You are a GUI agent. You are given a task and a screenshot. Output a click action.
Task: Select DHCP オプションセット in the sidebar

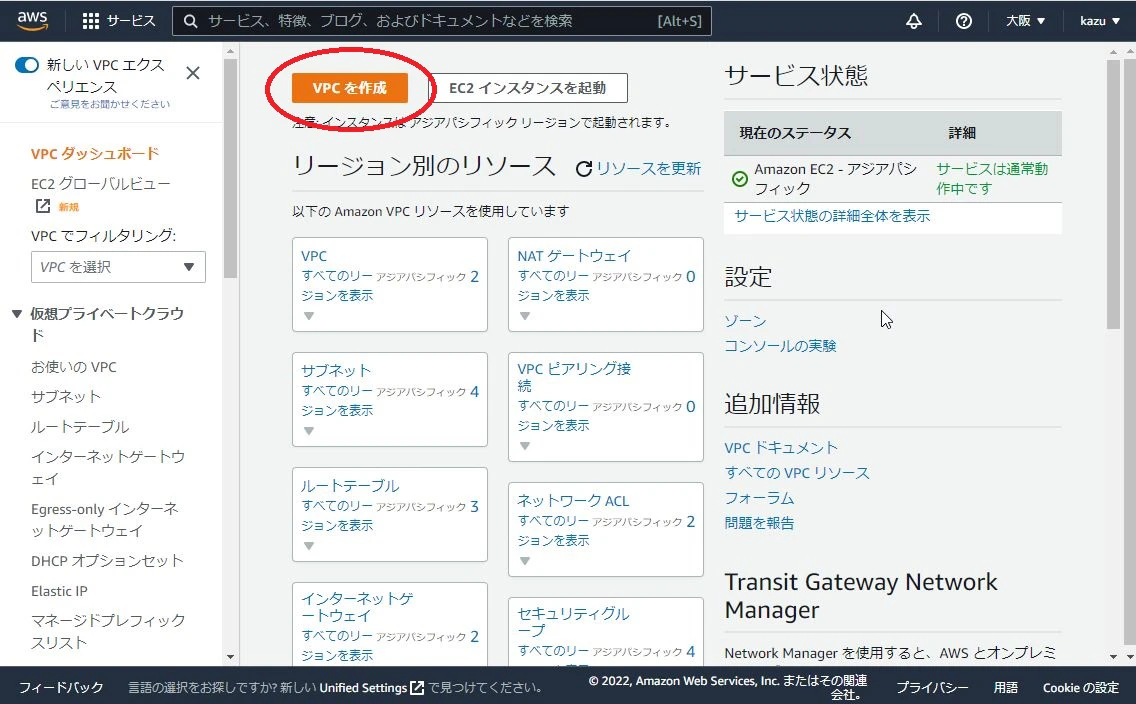click(x=107, y=561)
